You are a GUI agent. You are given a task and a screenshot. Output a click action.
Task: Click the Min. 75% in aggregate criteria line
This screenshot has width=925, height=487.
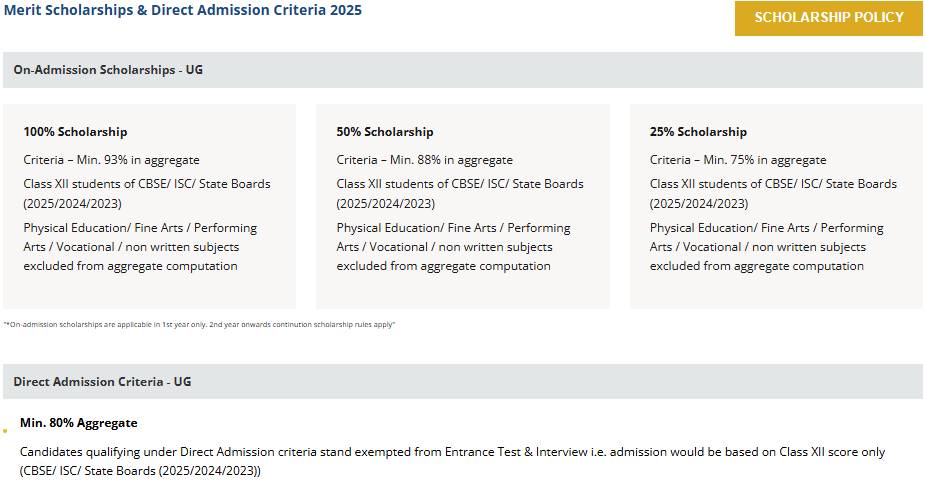738,160
